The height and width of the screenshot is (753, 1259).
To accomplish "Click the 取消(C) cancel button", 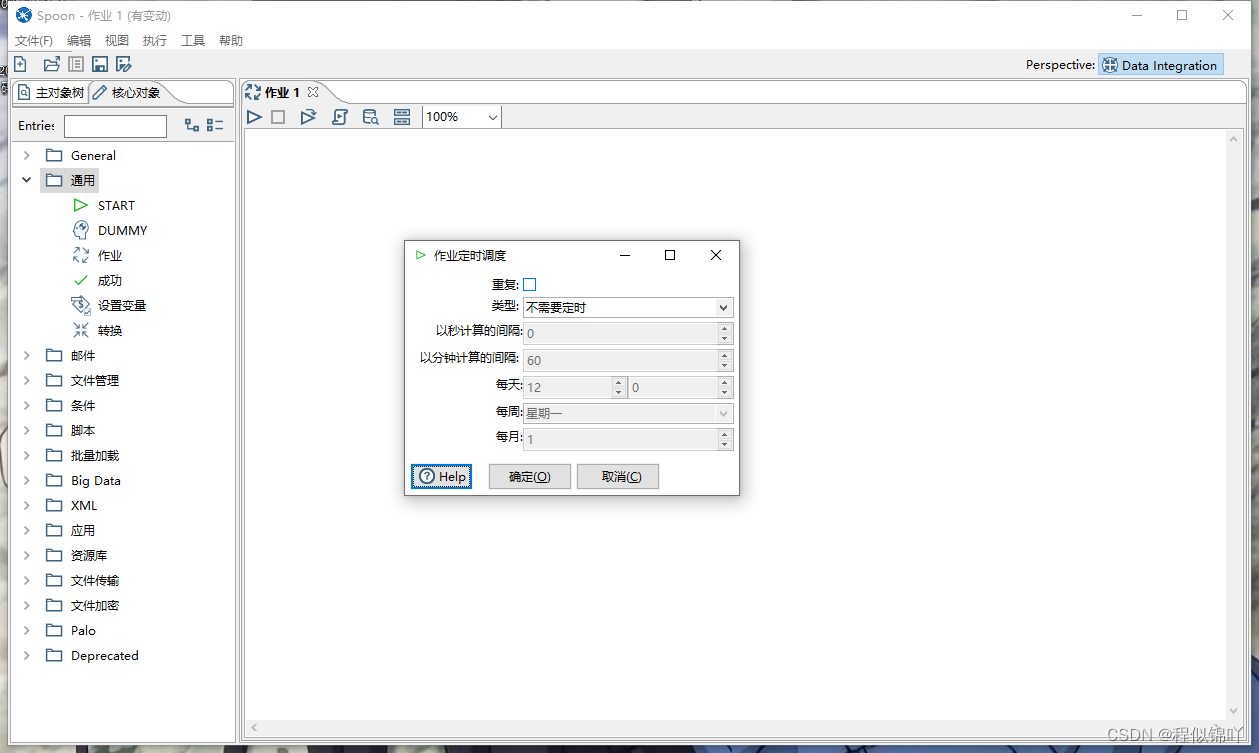I will click(x=618, y=477).
